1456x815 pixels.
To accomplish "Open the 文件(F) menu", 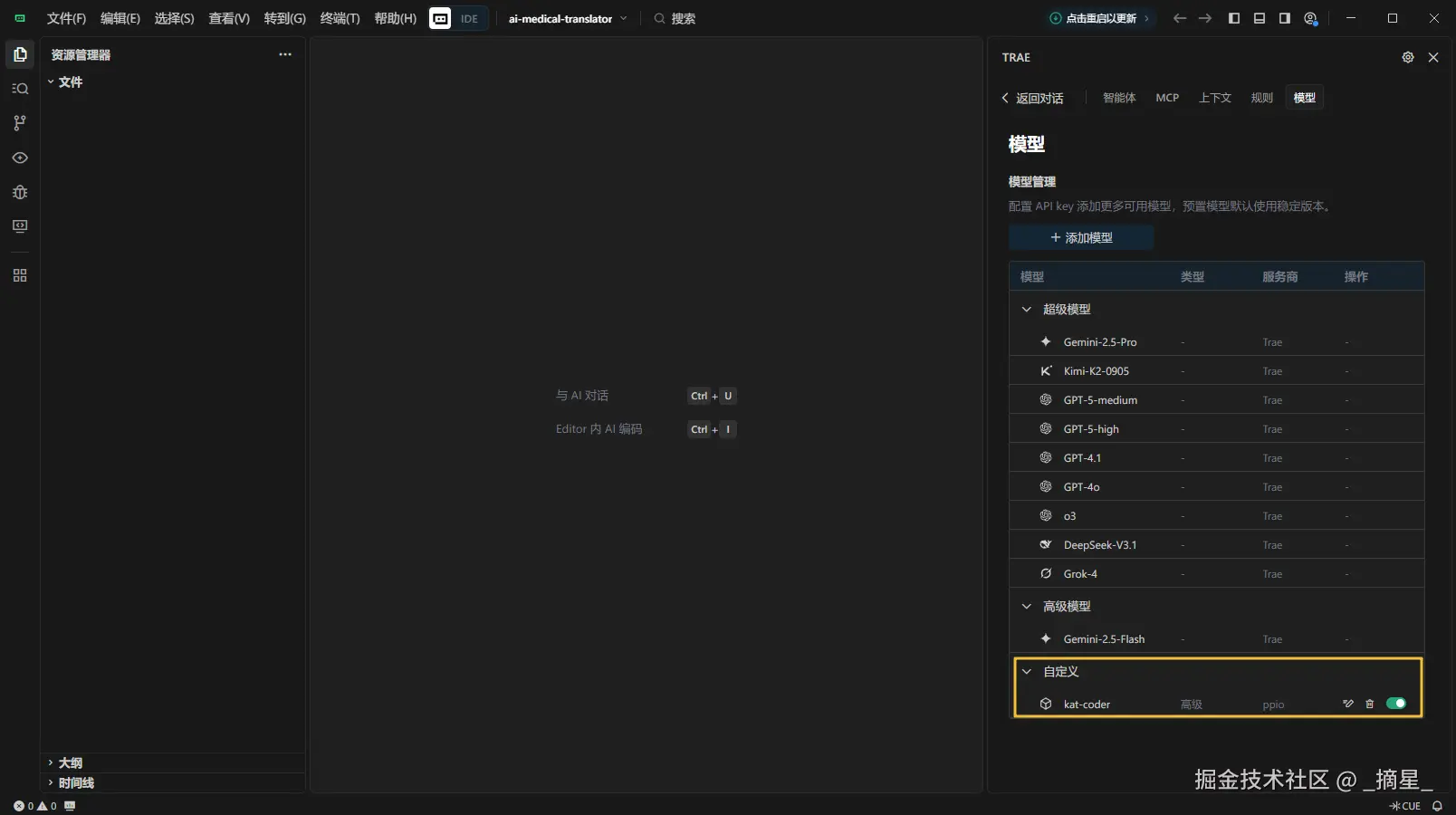I will click(x=66, y=18).
